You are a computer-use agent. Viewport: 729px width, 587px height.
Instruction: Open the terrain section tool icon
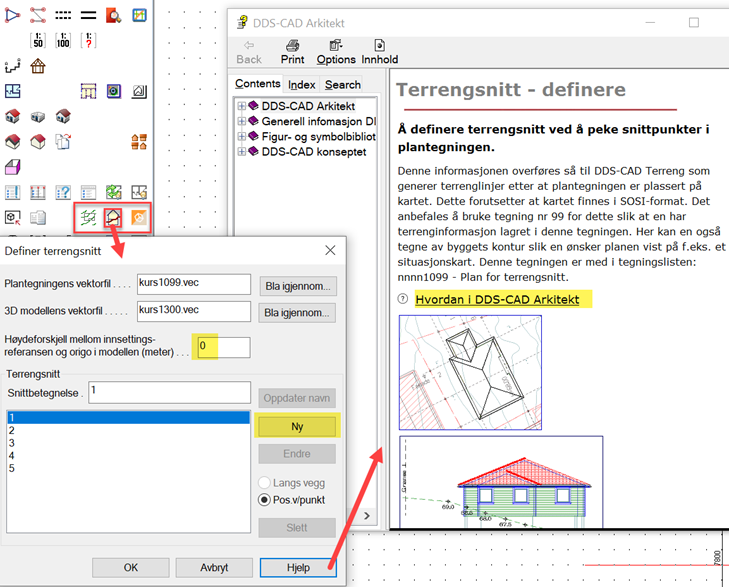tap(114, 217)
